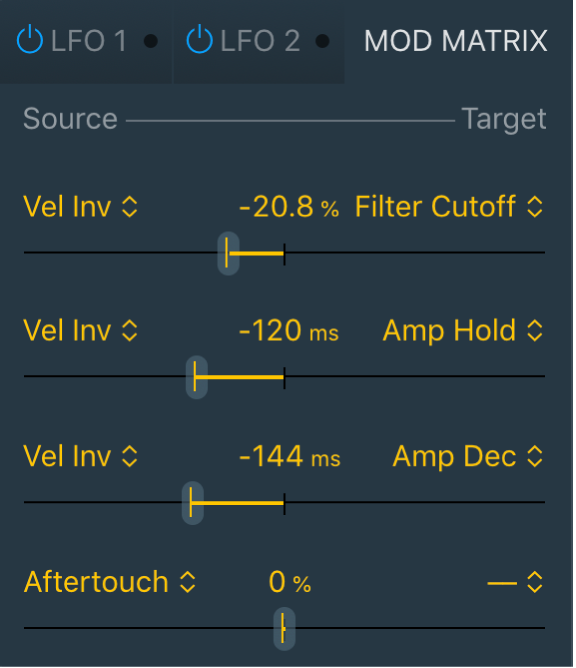Switch to the LFO 1 tab
The height and width of the screenshot is (668, 576).
(89, 41)
